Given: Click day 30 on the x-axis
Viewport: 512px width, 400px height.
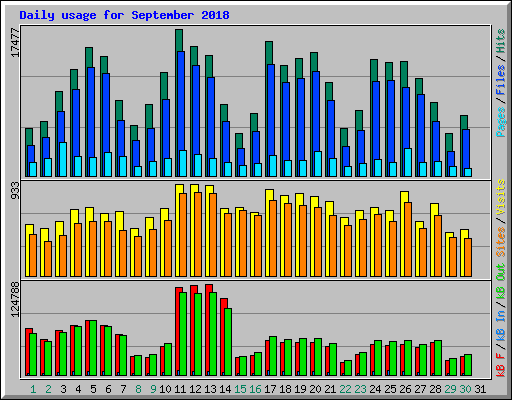Looking at the screenshot, I should pos(465,389).
